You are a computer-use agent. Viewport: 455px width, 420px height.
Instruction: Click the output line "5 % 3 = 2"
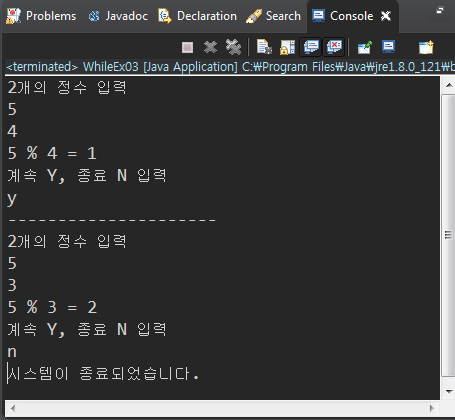point(52,307)
